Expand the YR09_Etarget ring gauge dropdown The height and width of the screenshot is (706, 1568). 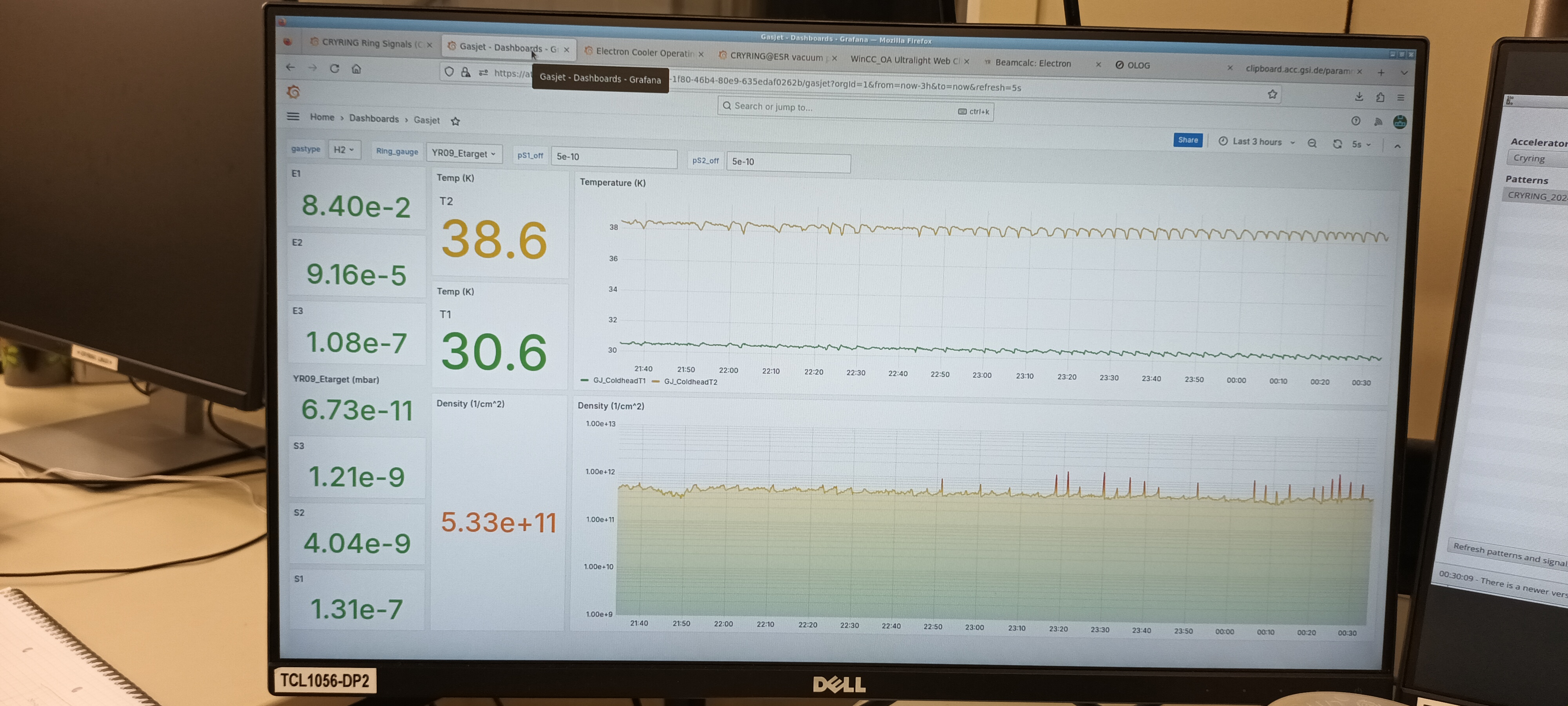click(464, 153)
